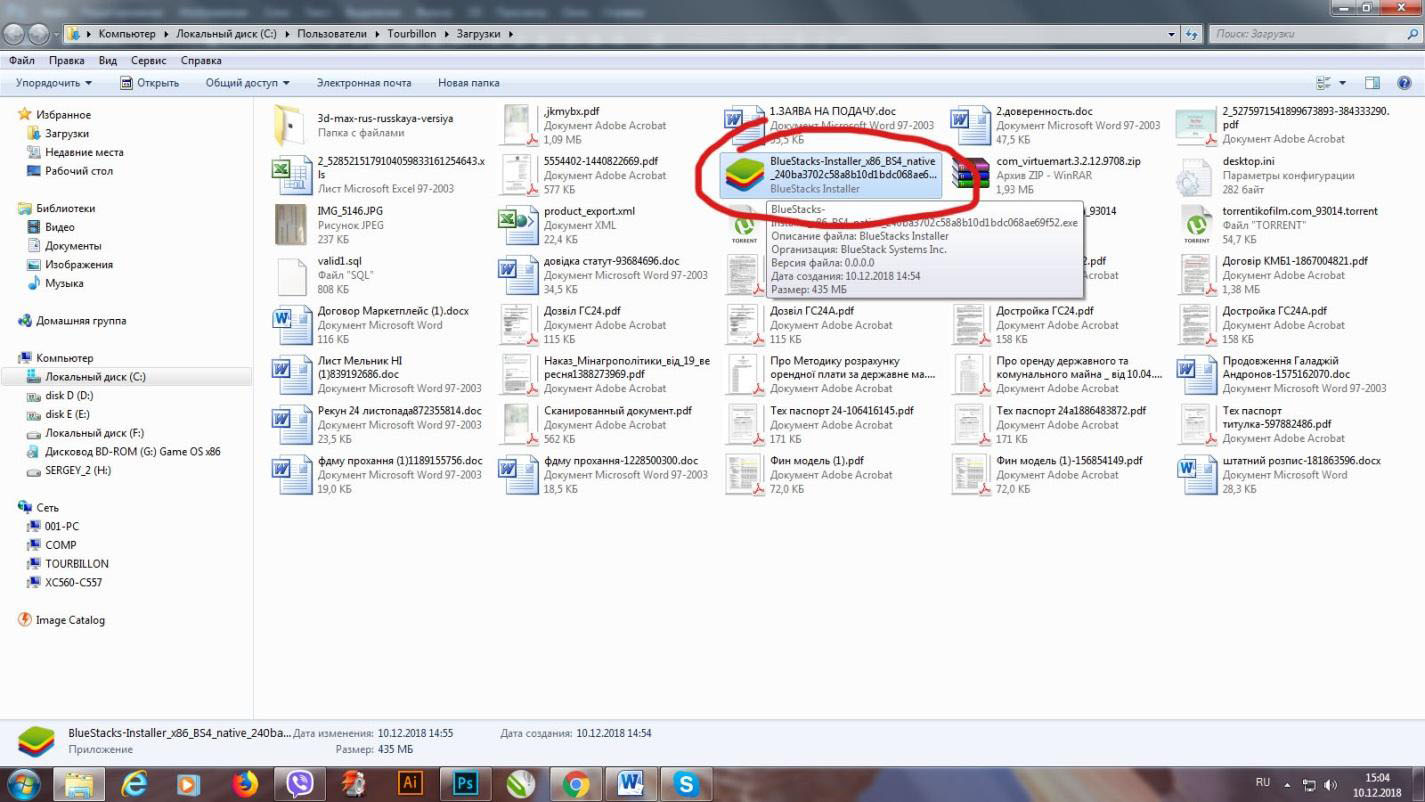Open the Сервис menu
This screenshot has height=802, width=1425.
coord(149,61)
